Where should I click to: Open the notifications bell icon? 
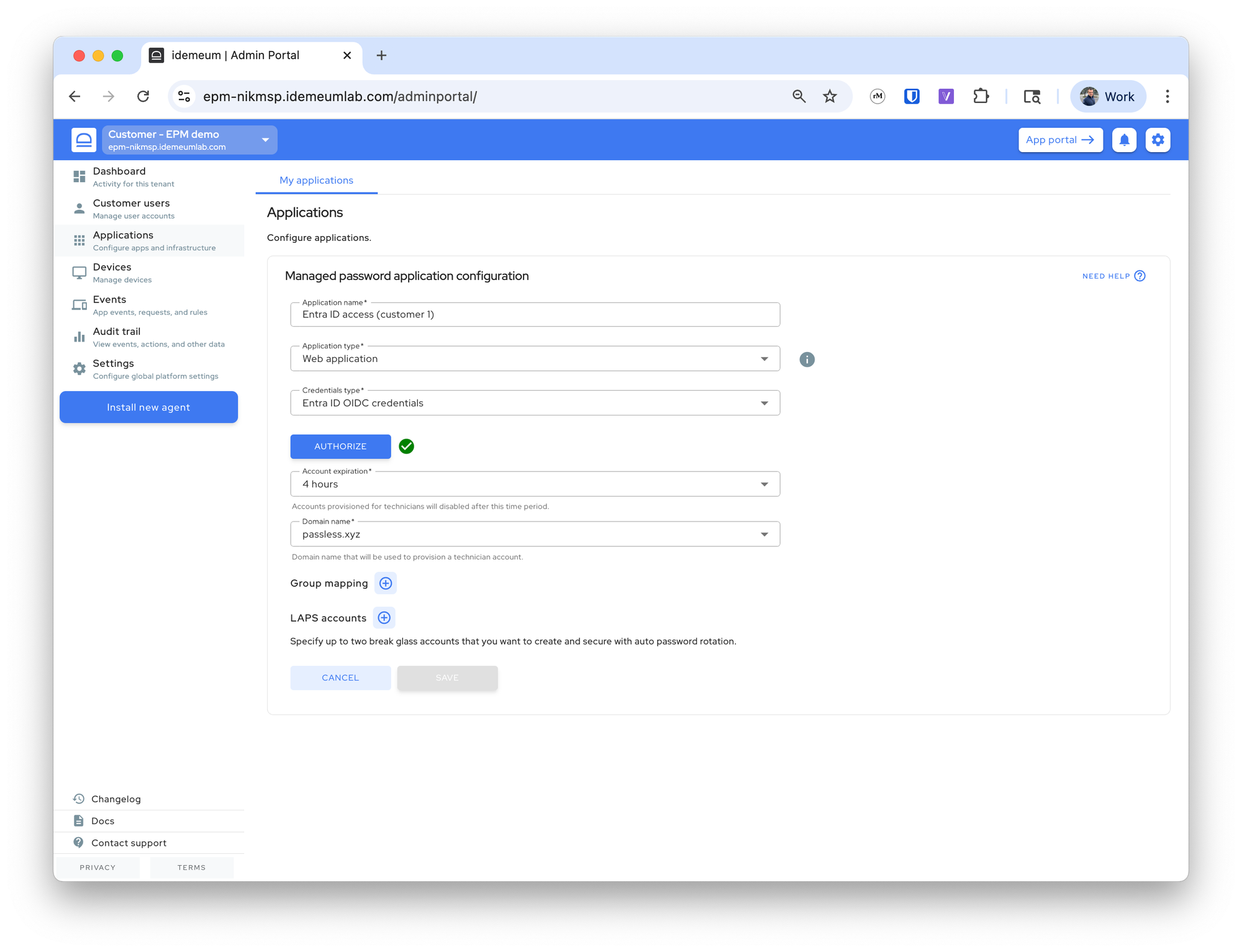tap(1124, 140)
